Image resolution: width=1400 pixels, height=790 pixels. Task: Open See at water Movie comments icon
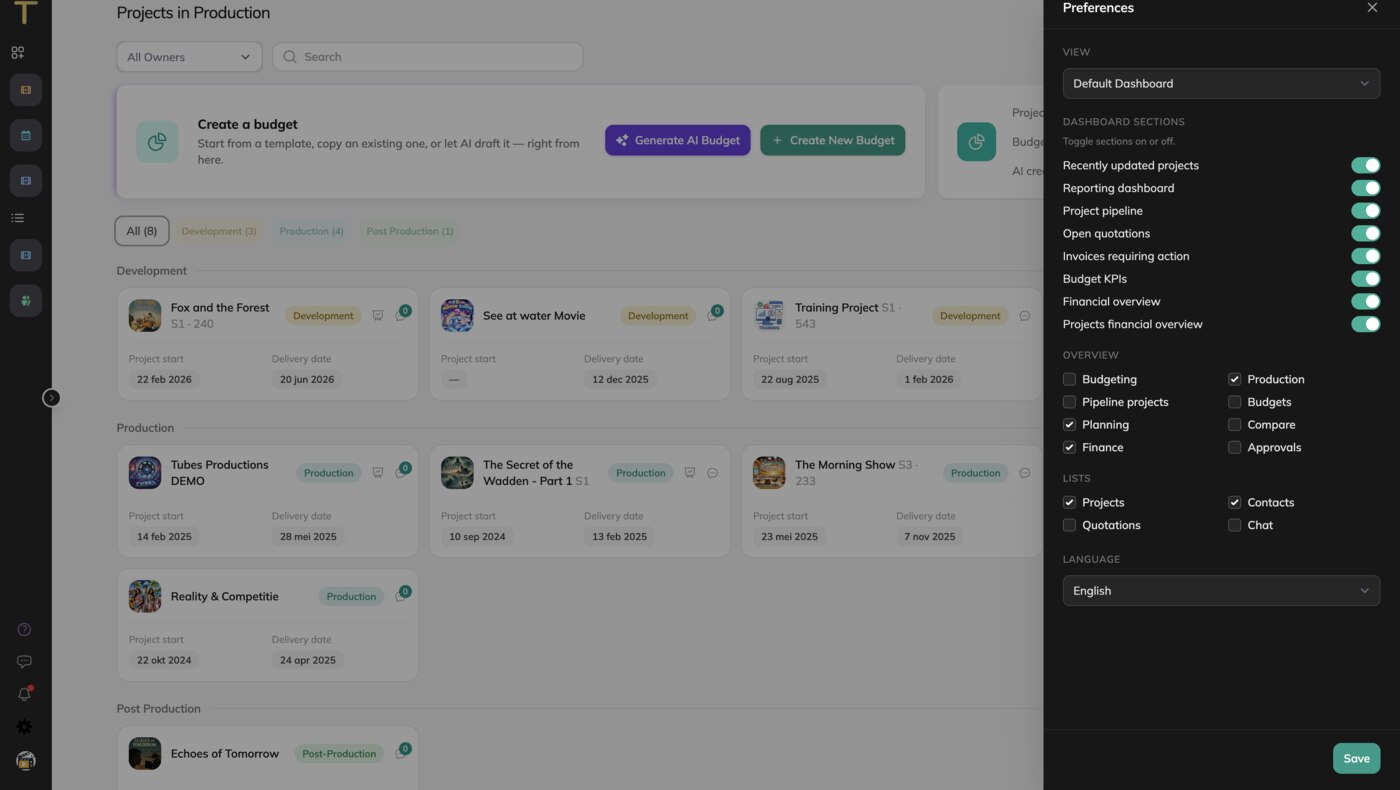click(714, 314)
